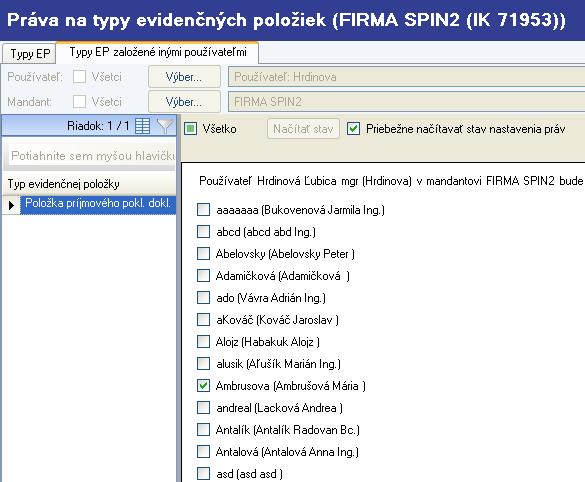
Task: Check alusik (Aľušík Marián Ing.)
Action: coord(203,364)
